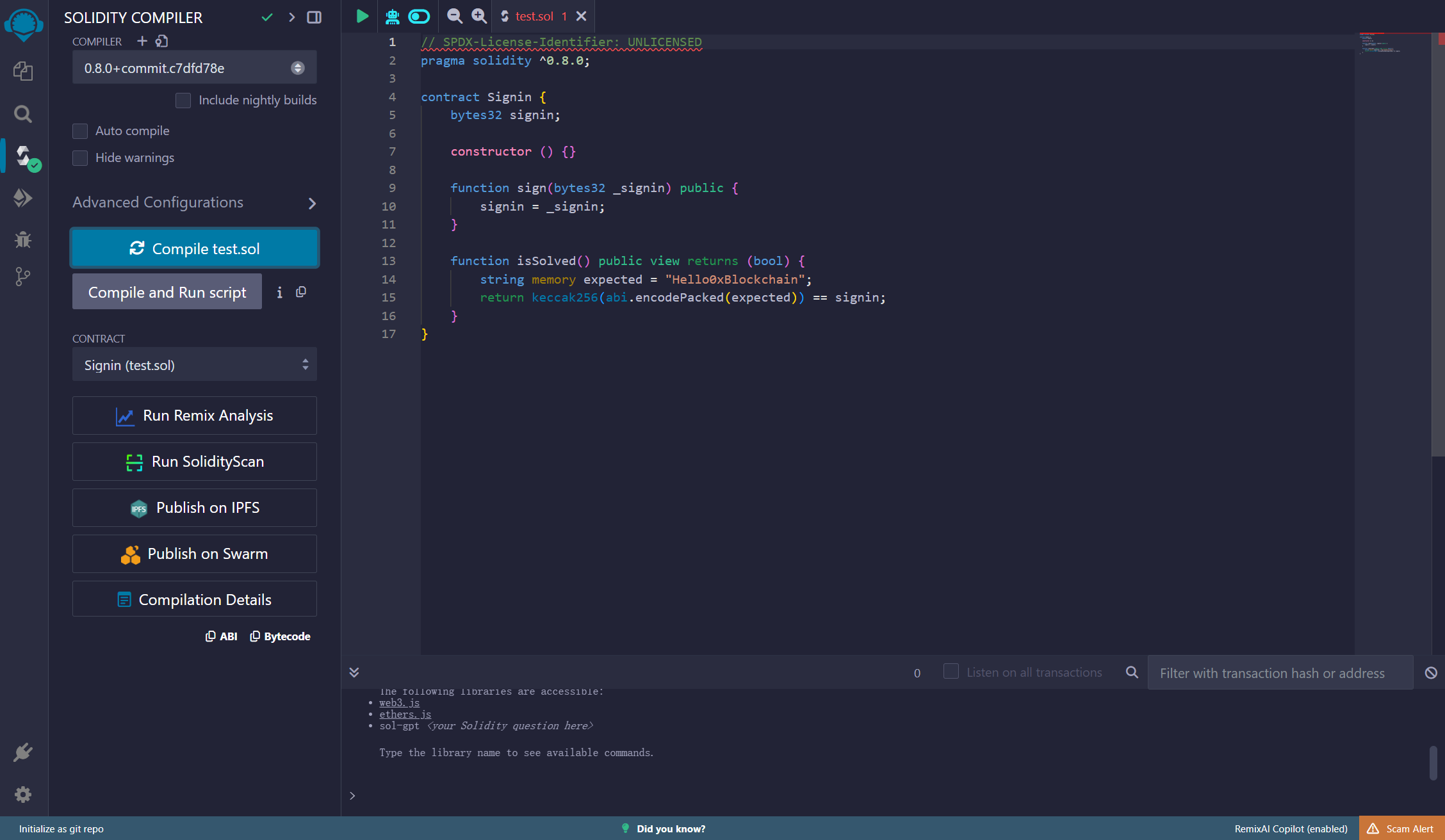Open the web3.js link in terminal
Viewport: 1445px width, 840px height.
point(399,703)
